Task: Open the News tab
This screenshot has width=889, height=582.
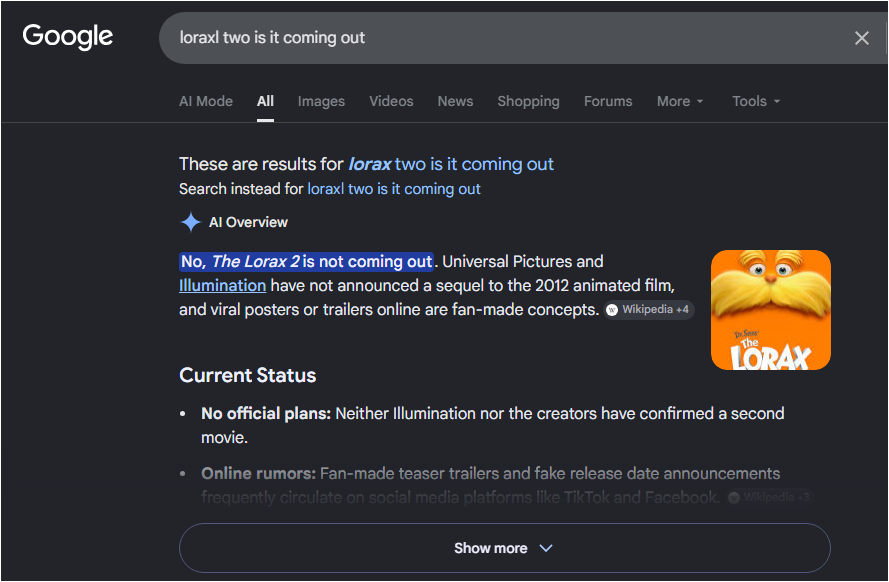Action: [455, 101]
